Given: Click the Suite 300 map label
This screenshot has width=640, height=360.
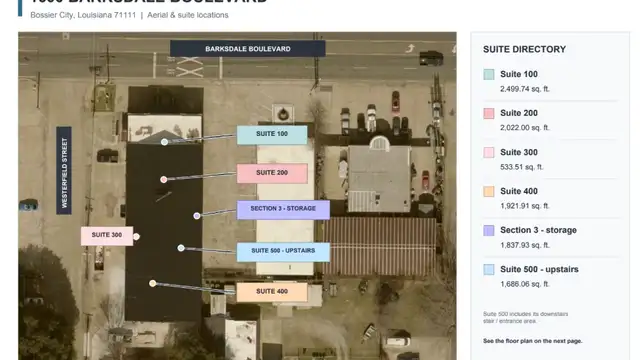Looking at the screenshot, I should click(107, 236).
